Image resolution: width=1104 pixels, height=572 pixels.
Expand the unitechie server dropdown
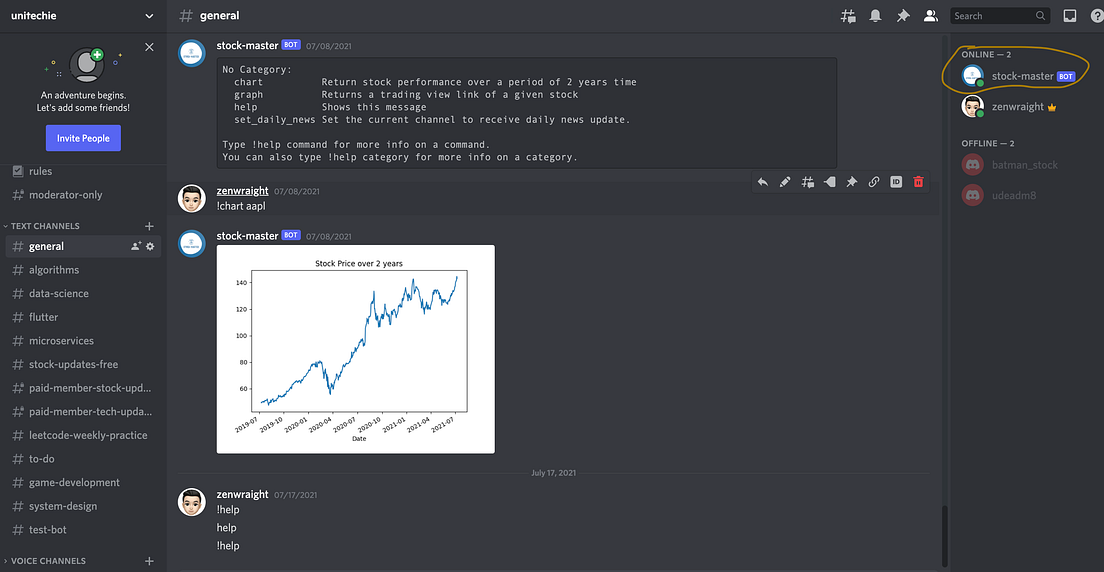coord(149,15)
